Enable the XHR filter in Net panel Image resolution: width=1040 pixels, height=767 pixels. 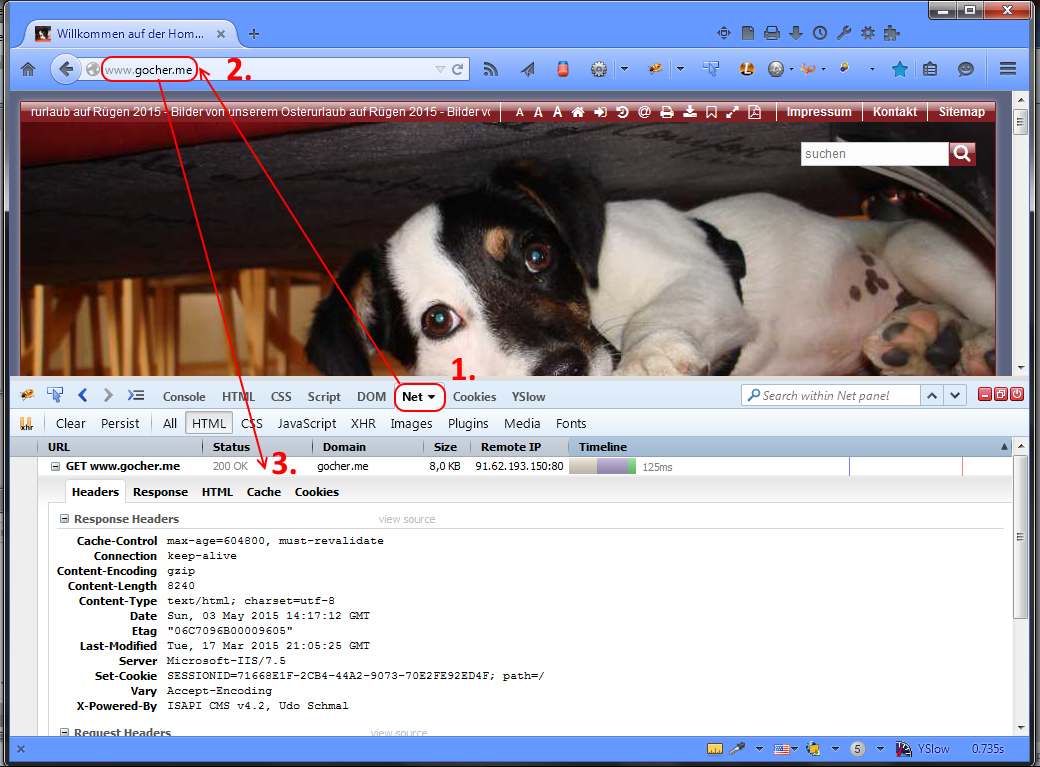[363, 423]
